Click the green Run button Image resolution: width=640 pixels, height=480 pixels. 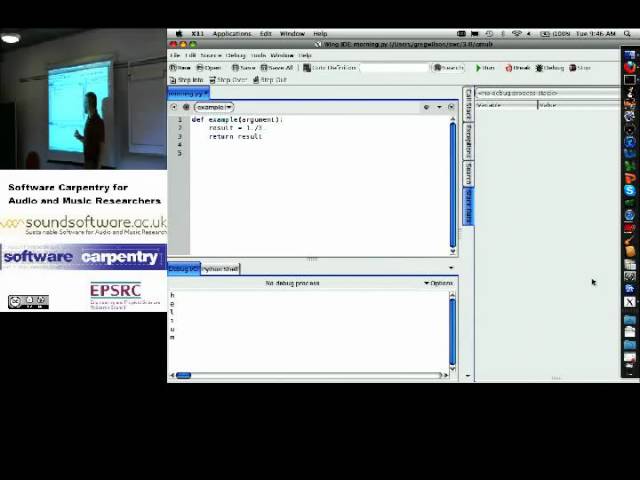tap(485, 68)
